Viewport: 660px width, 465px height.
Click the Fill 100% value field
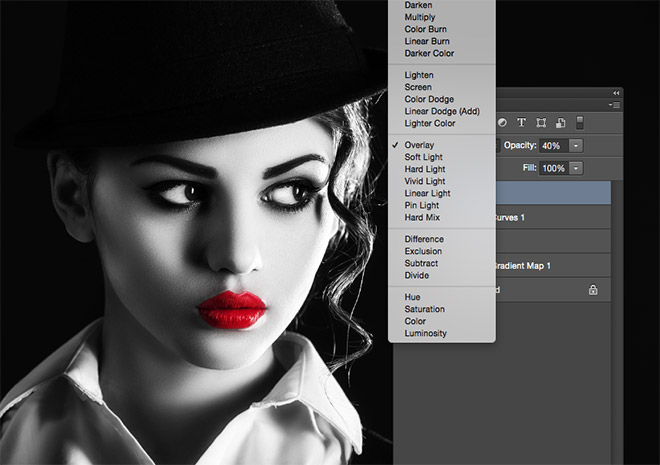click(x=554, y=168)
